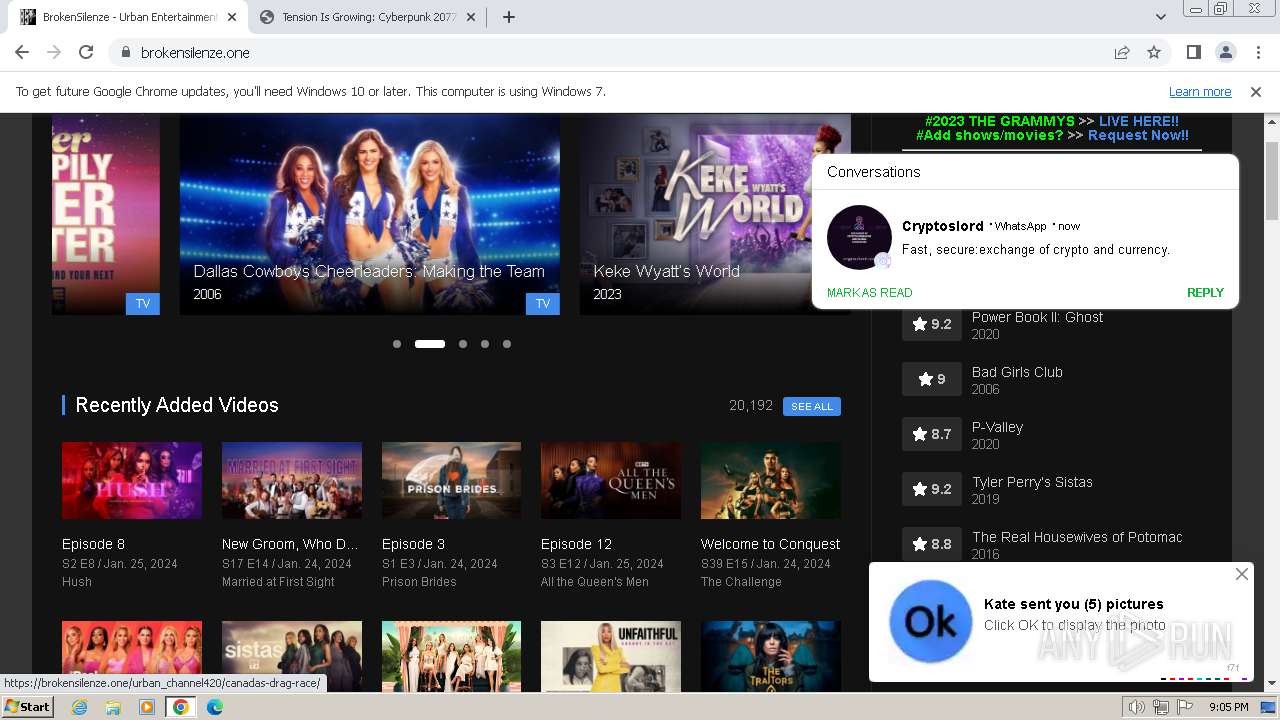Go back using the browser back arrow
1280x720 pixels.
click(x=22, y=52)
